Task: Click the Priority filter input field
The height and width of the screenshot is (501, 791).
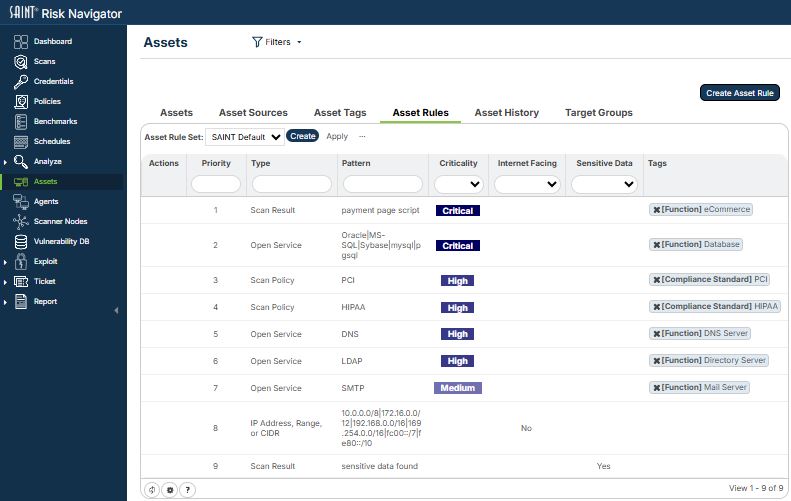Action: coord(216,184)
